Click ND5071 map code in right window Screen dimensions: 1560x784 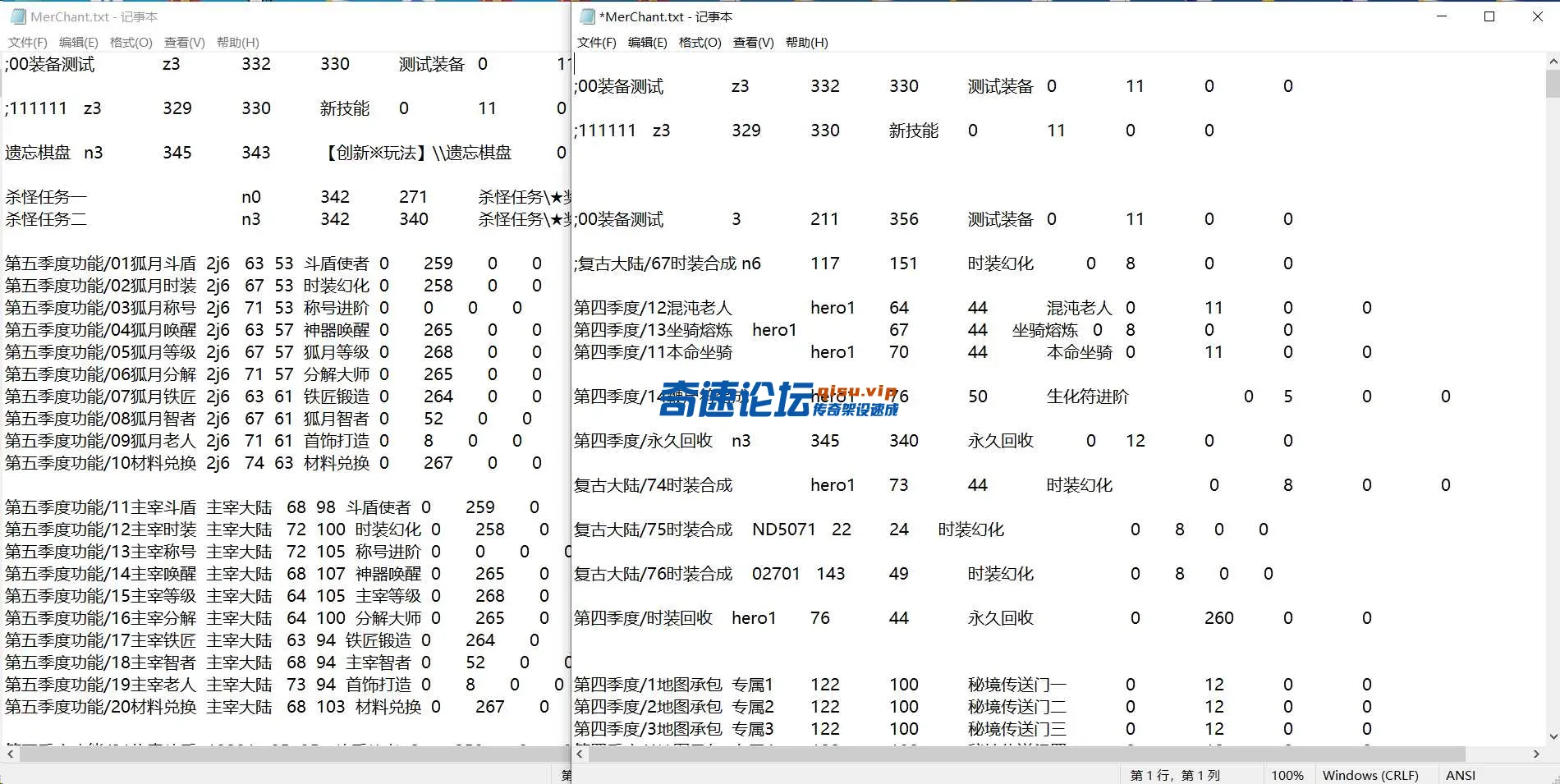click(784, 530)
